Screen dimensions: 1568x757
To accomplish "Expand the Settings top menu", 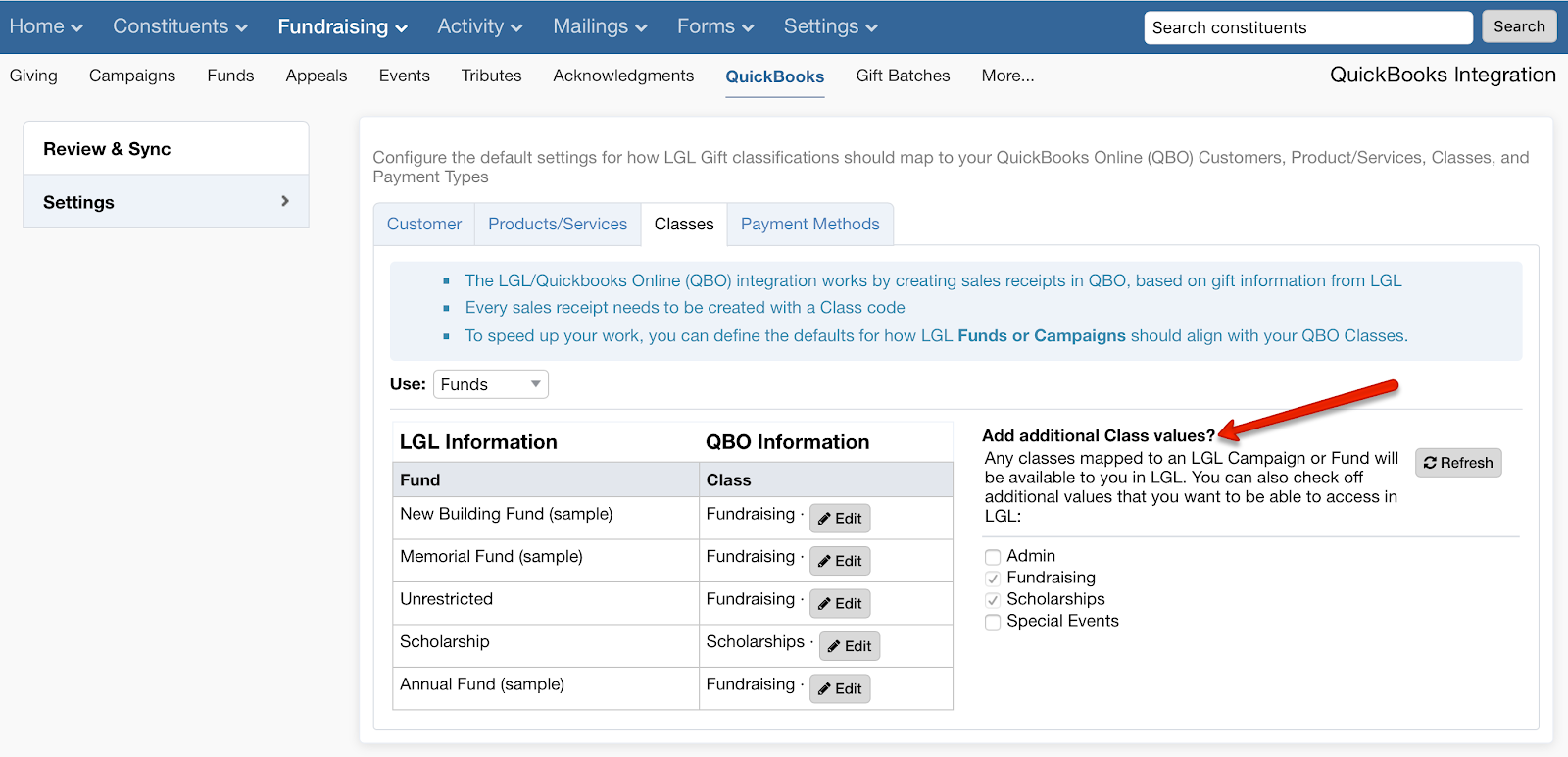I will tap(831, 26).
